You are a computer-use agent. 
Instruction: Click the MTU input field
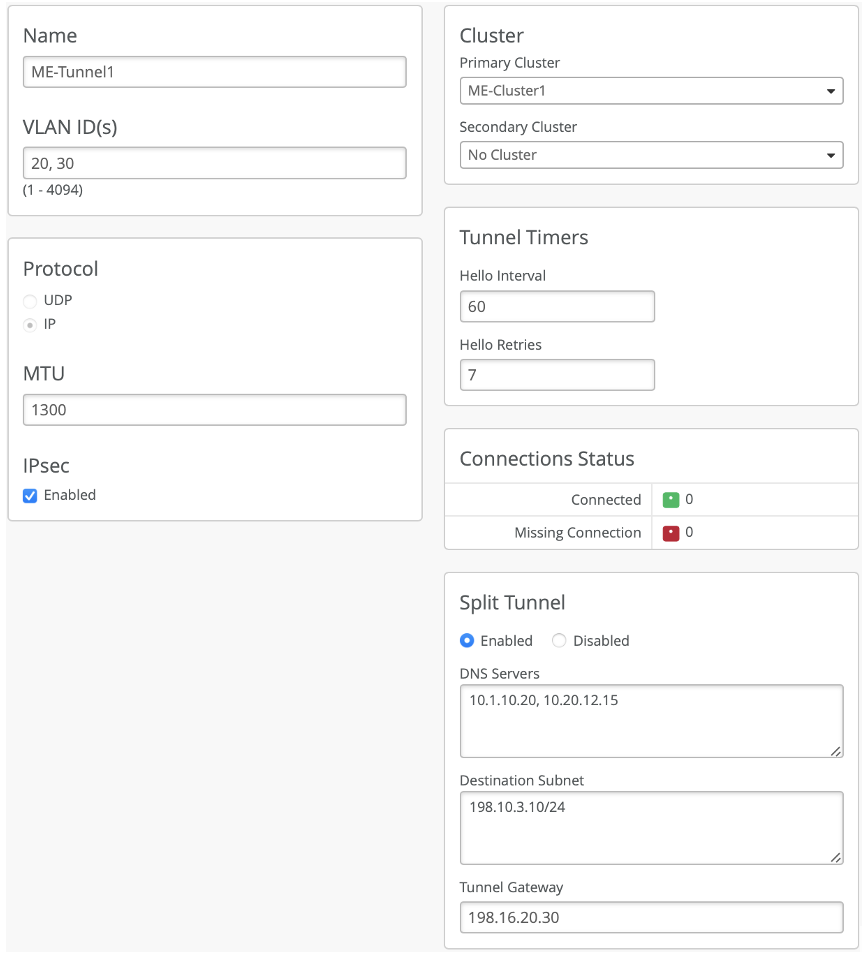pyautogui.click(x=214, y=410)
